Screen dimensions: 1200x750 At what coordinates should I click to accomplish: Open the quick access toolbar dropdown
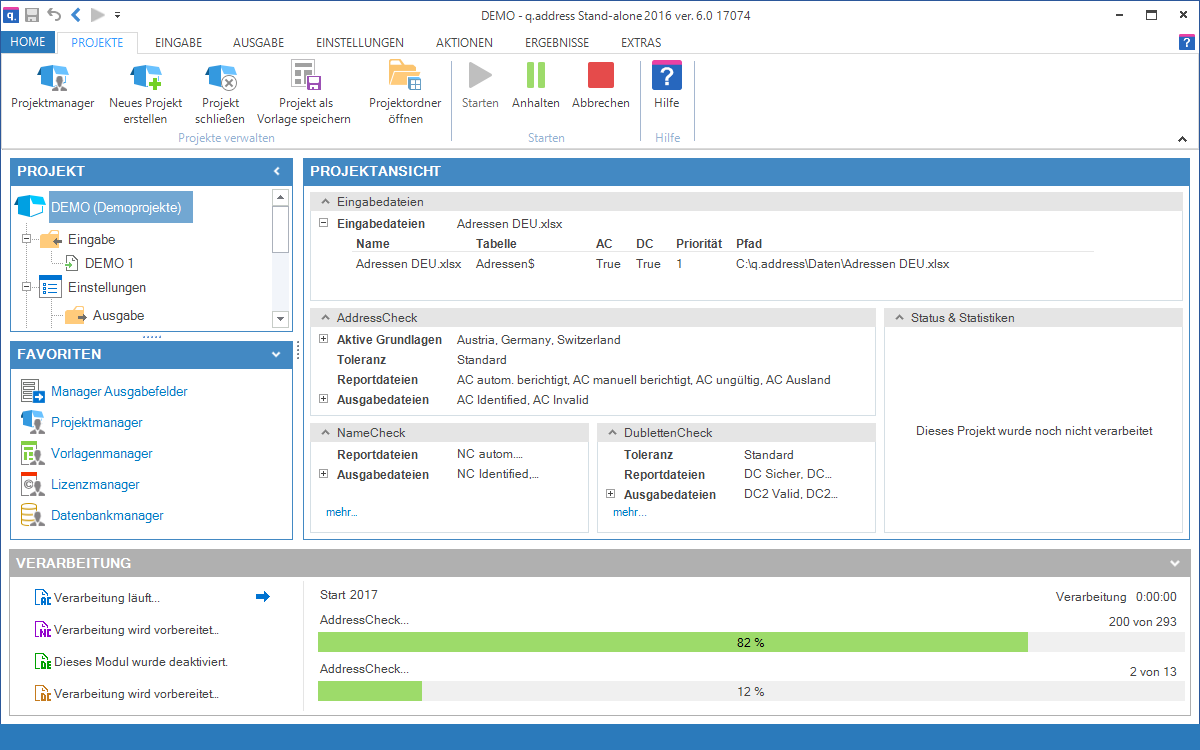pyautogui.click(x=118, y=15)
